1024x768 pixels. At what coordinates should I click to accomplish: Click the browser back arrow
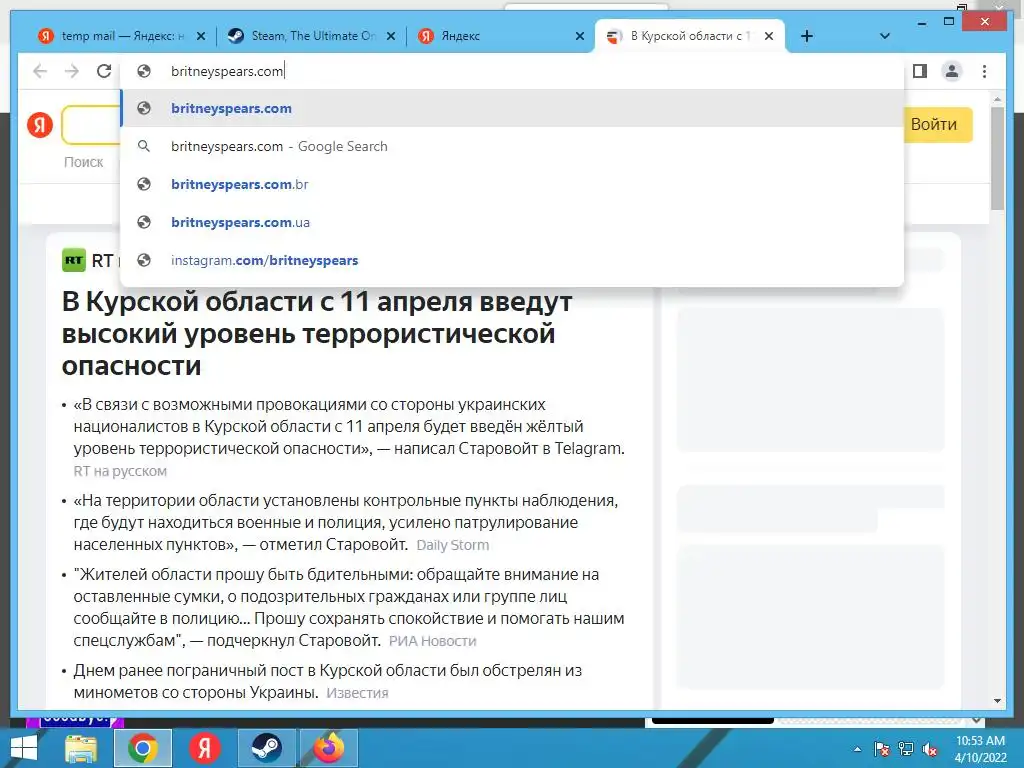click(40, 71)
